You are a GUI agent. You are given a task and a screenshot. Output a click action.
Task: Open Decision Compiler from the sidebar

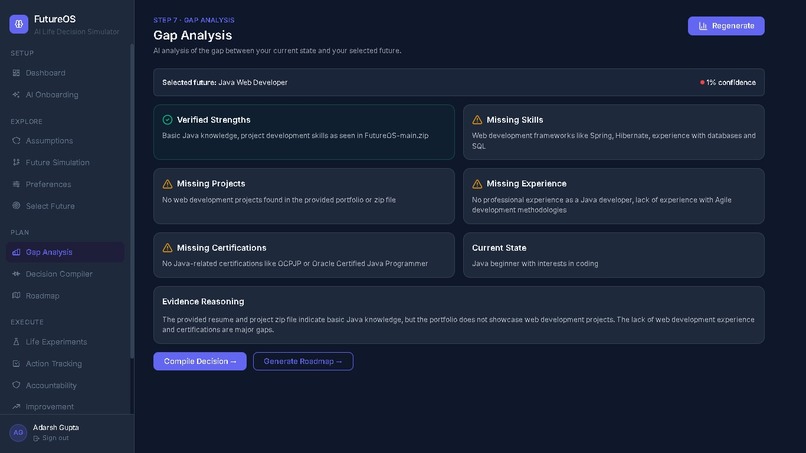65,274
